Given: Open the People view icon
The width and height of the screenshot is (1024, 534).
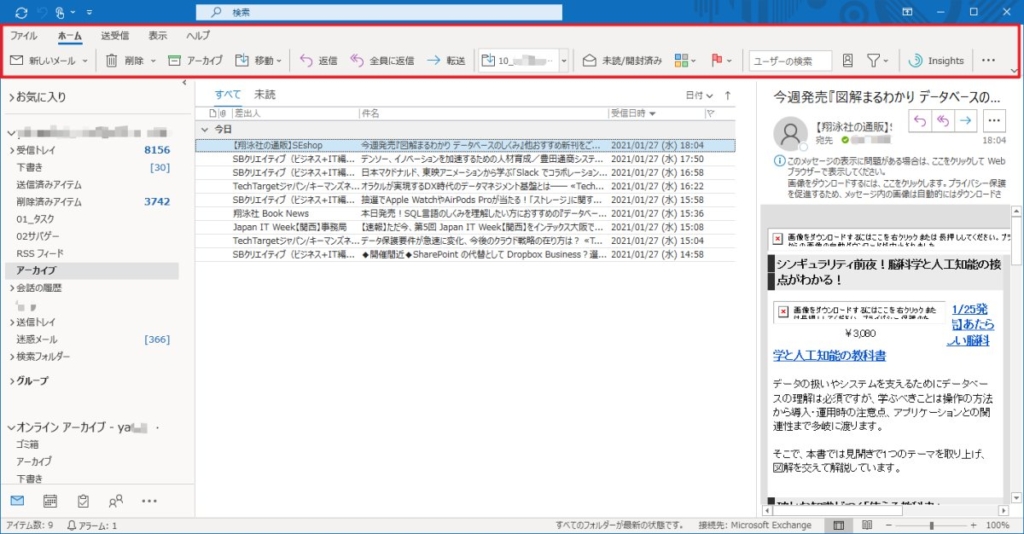Looking at the screenshot, I should (x=116, y=501).
